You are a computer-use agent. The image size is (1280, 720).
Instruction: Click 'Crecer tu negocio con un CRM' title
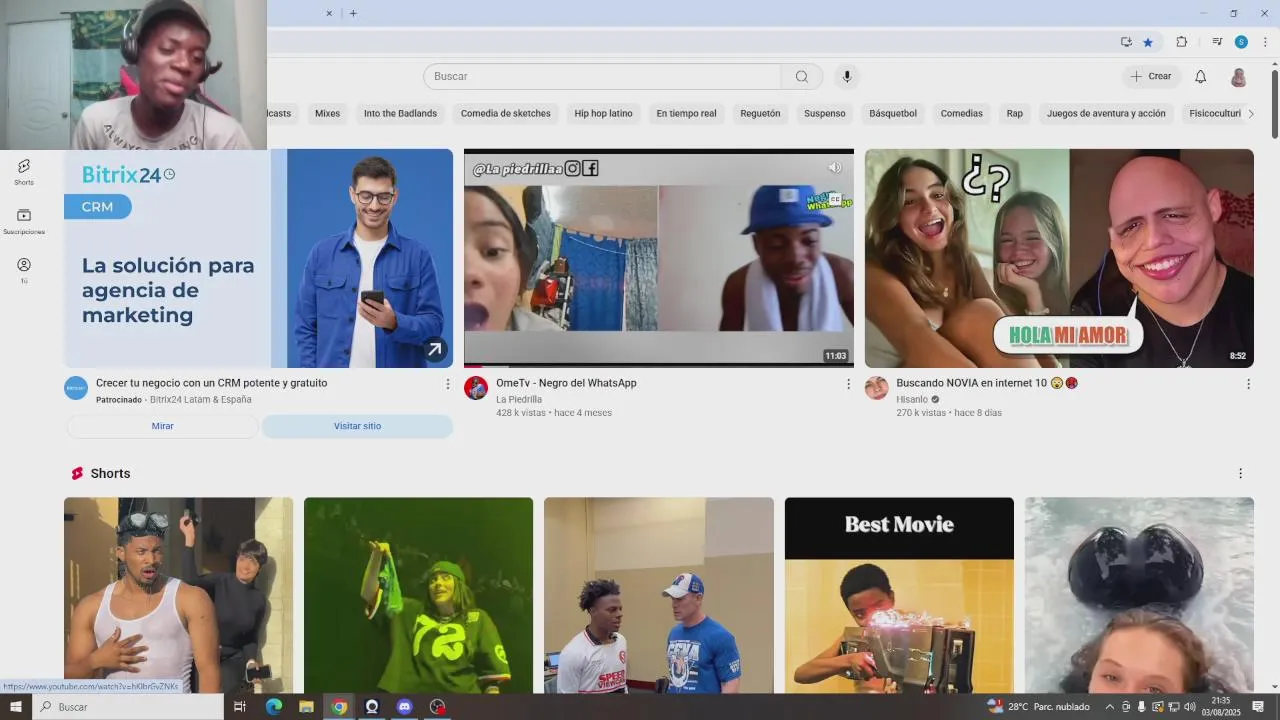211,383
